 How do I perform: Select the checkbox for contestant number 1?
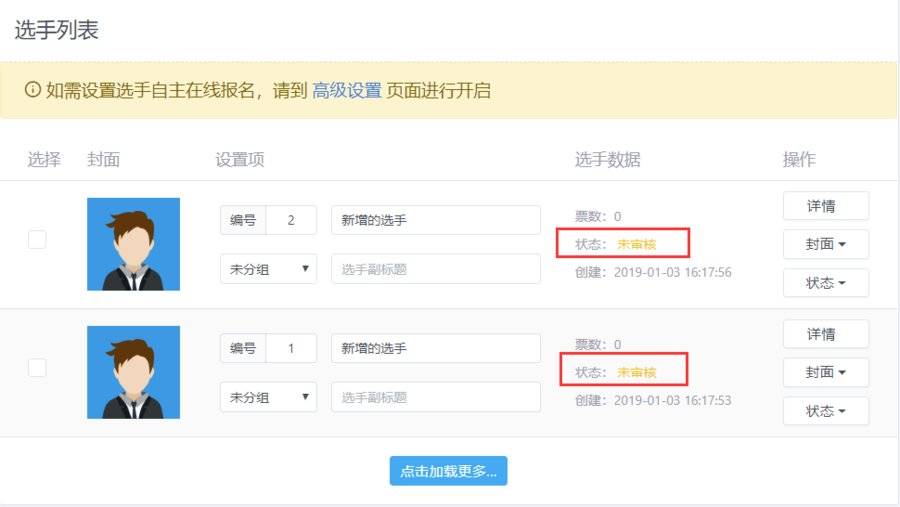(37, 367)
